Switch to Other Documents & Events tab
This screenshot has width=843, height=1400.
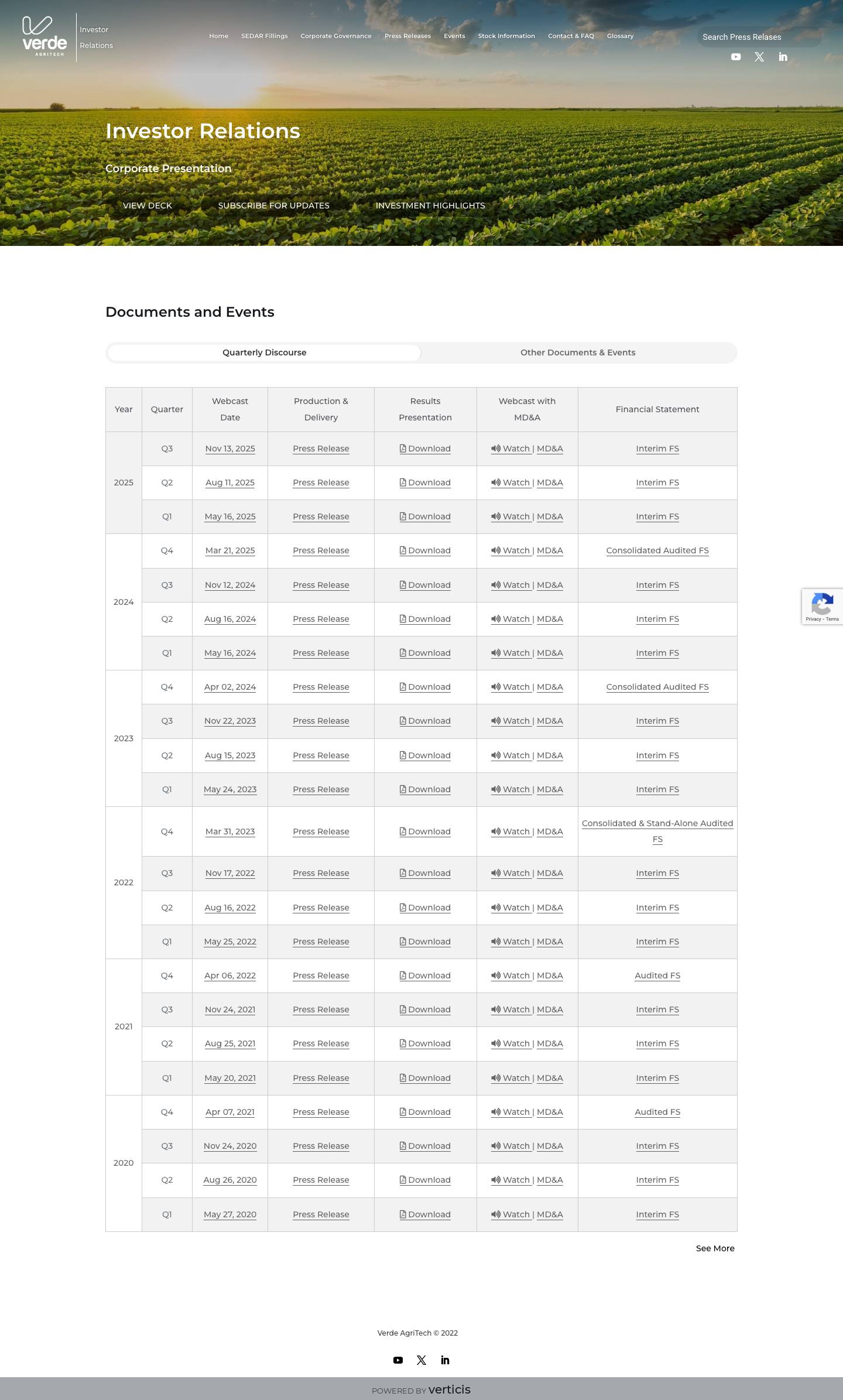point(578,352)
